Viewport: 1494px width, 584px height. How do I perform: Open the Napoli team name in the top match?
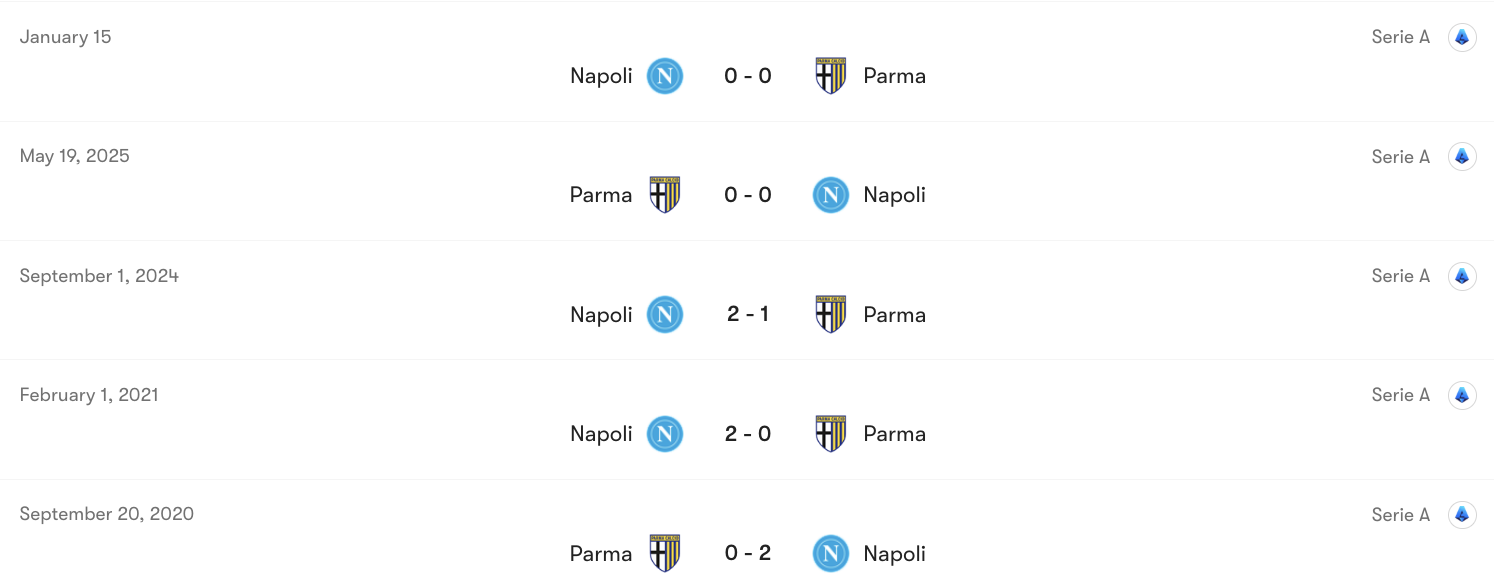point(601,76)
